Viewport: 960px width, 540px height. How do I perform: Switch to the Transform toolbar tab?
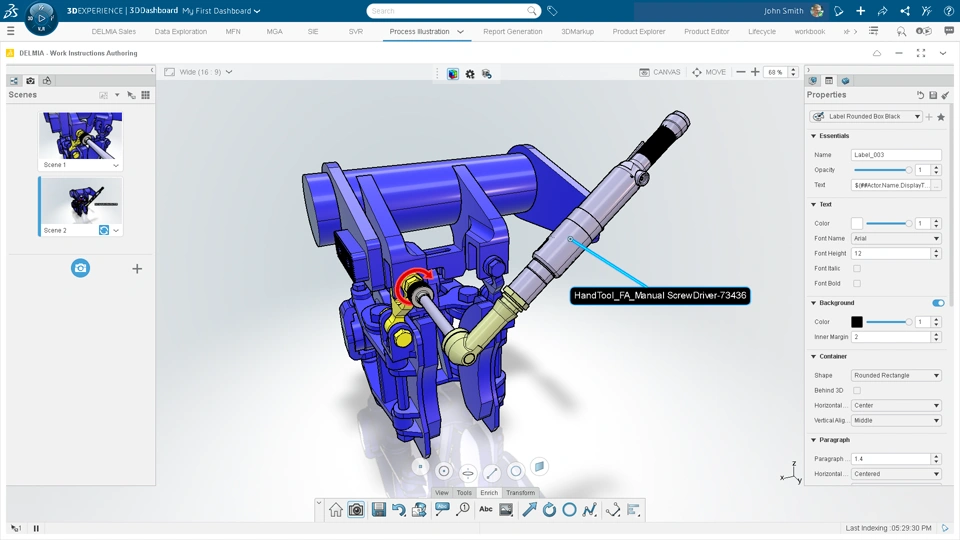coord(520,493)
